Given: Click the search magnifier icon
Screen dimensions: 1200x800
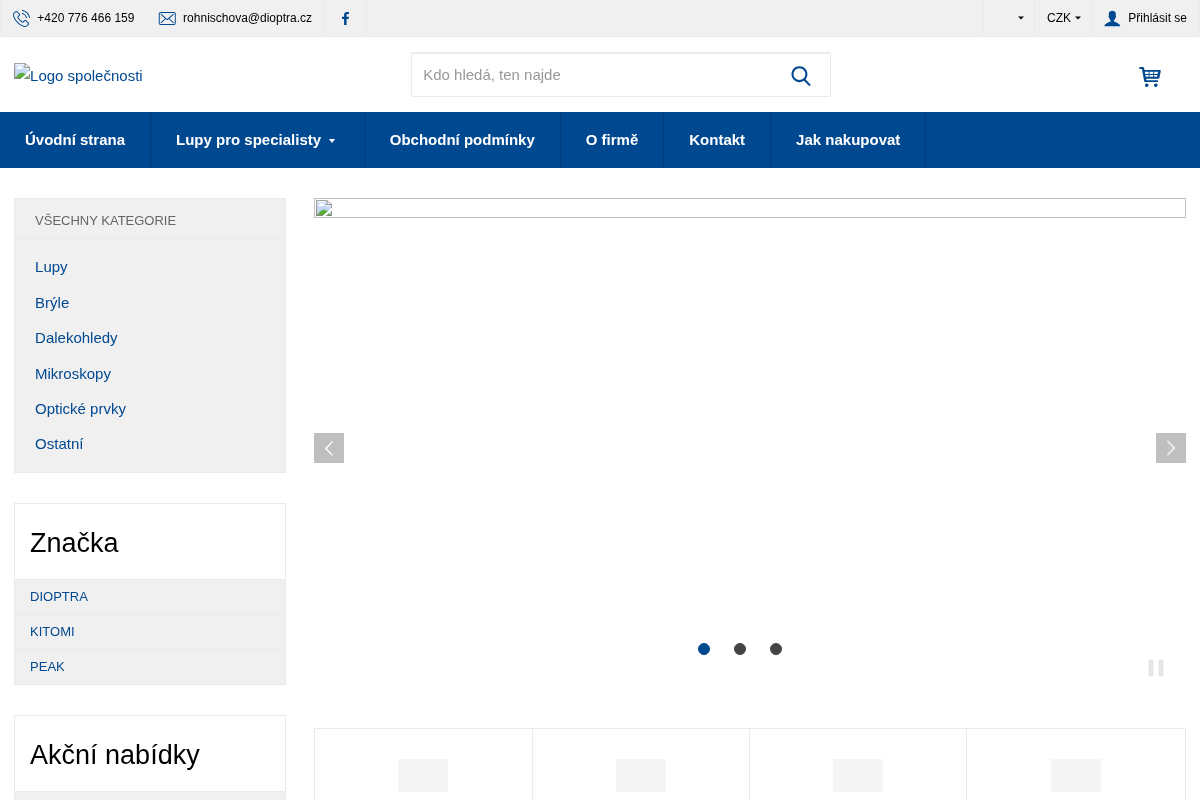Looking at the screenshot, I should 801,75.
